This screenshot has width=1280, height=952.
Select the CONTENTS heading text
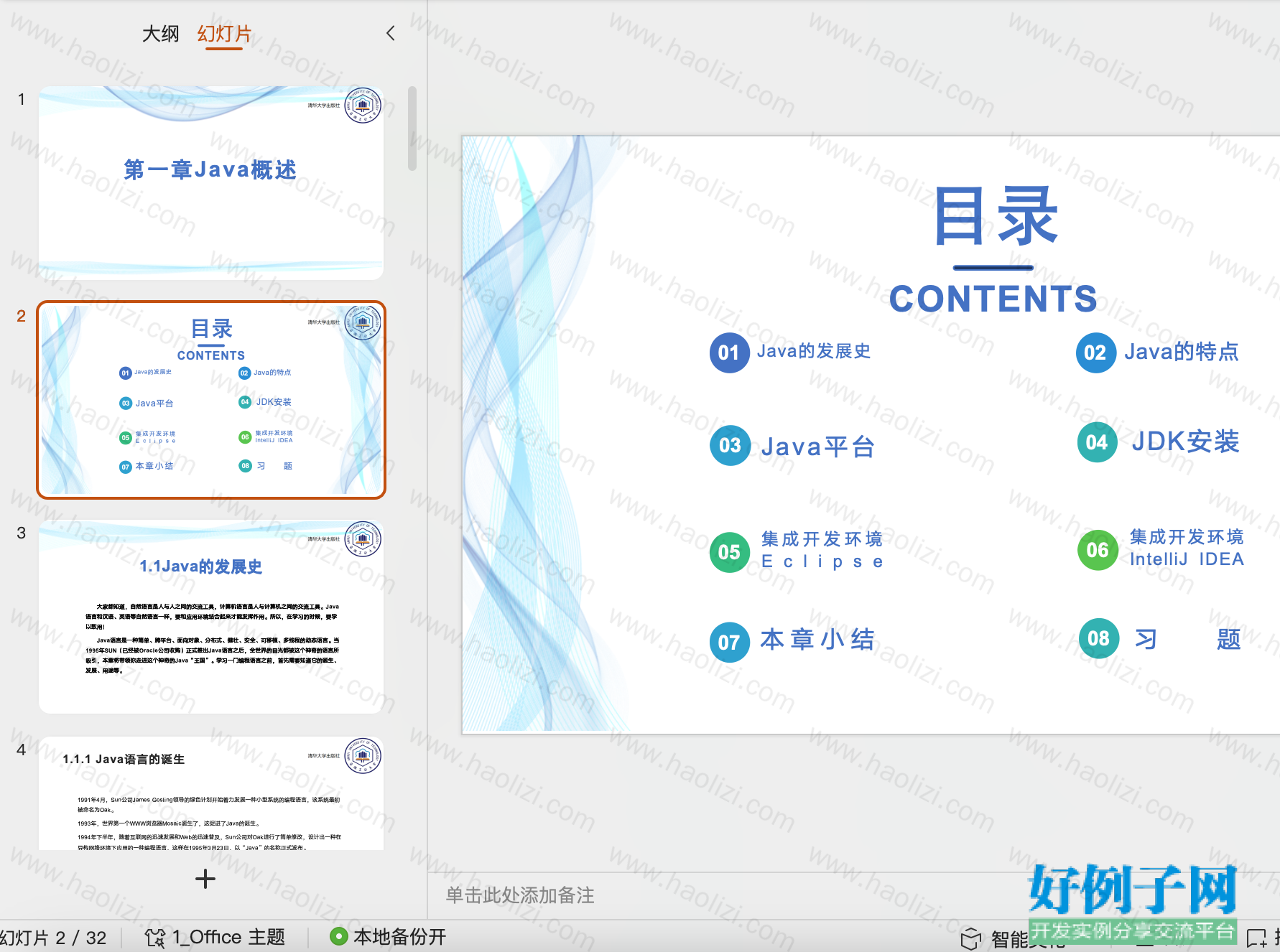993,299
